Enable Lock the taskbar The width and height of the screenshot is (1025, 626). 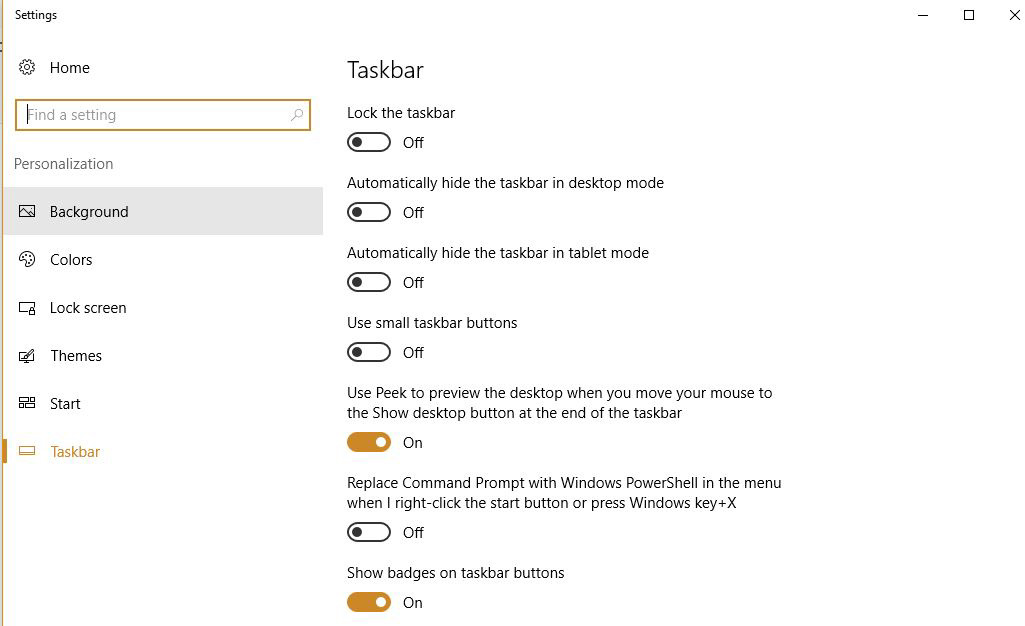point(368,142)
